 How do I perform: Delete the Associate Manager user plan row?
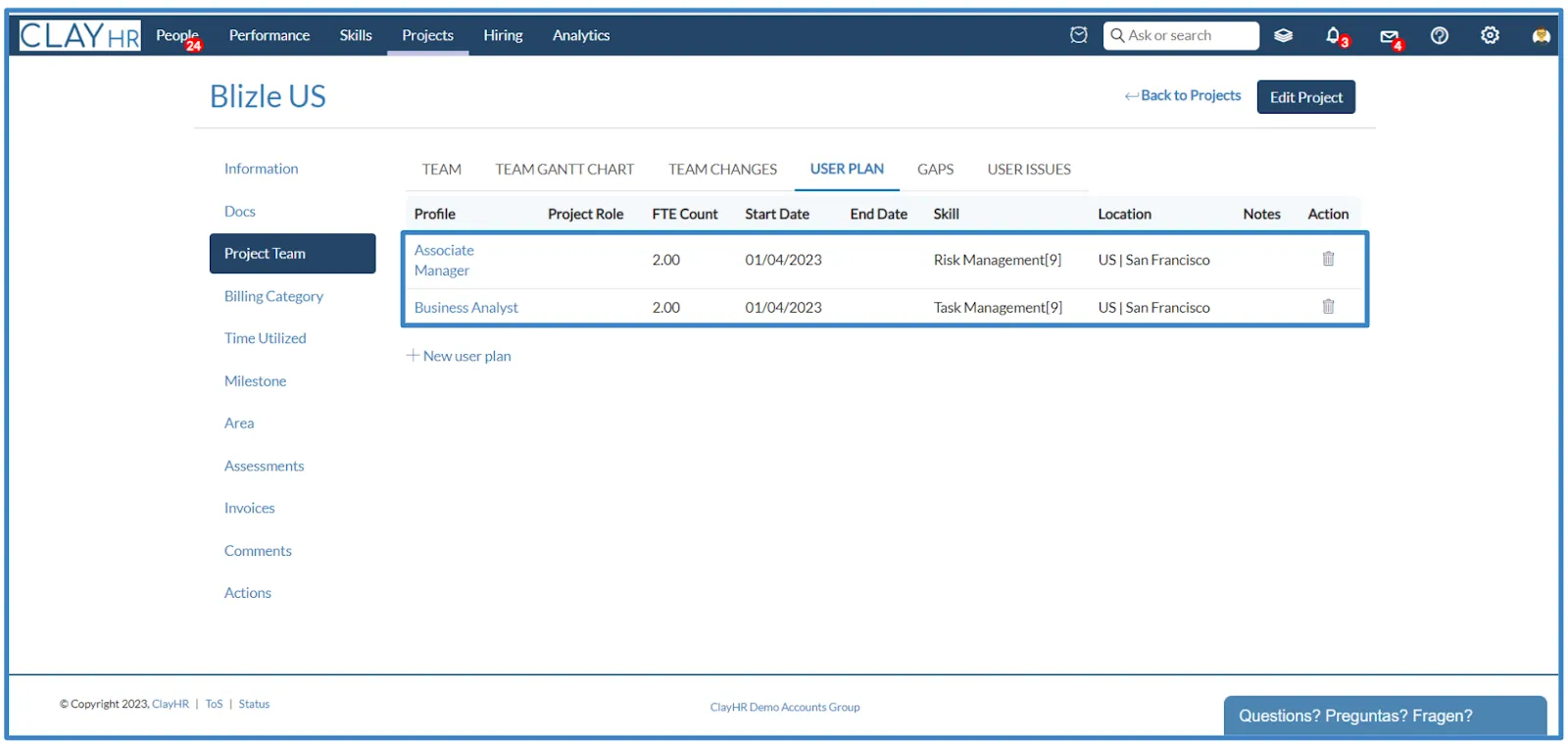(x=1328, y=259)
